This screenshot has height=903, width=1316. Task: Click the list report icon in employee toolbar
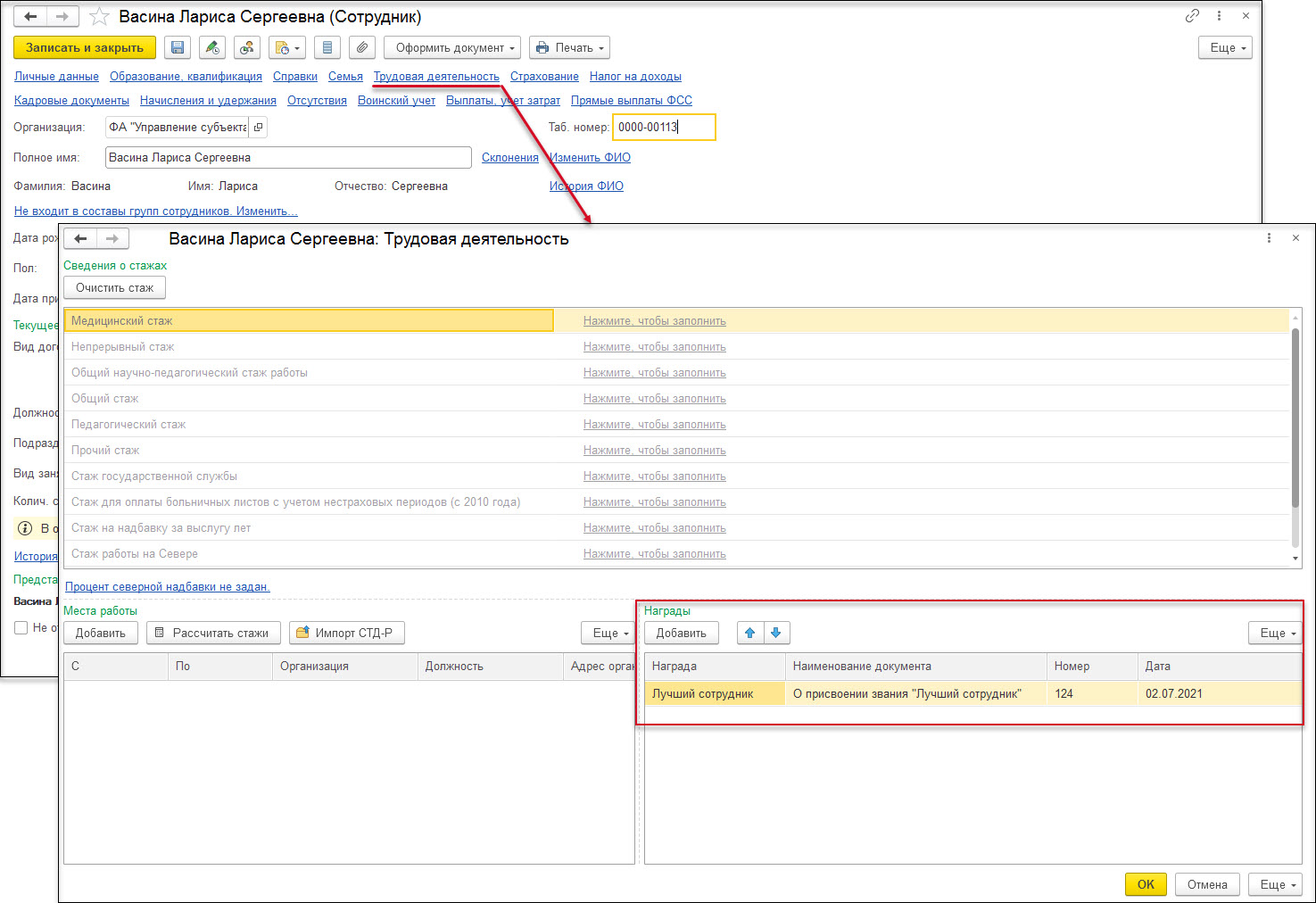coord(327,48)
